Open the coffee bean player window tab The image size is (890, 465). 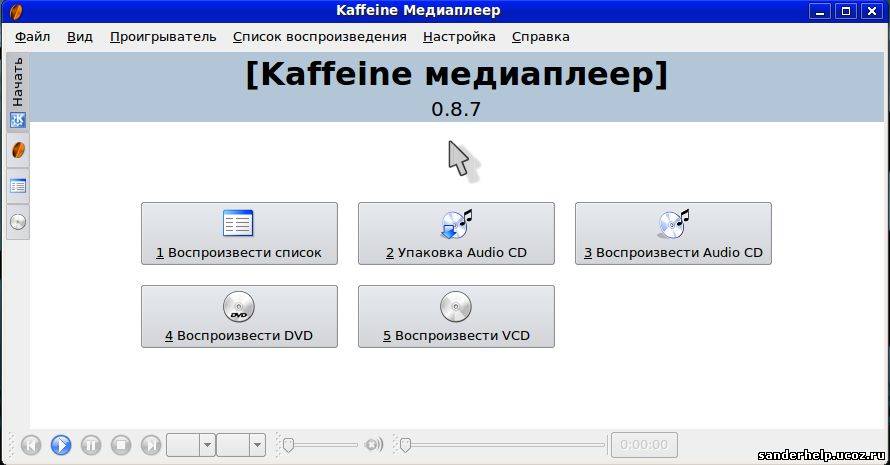18,150
